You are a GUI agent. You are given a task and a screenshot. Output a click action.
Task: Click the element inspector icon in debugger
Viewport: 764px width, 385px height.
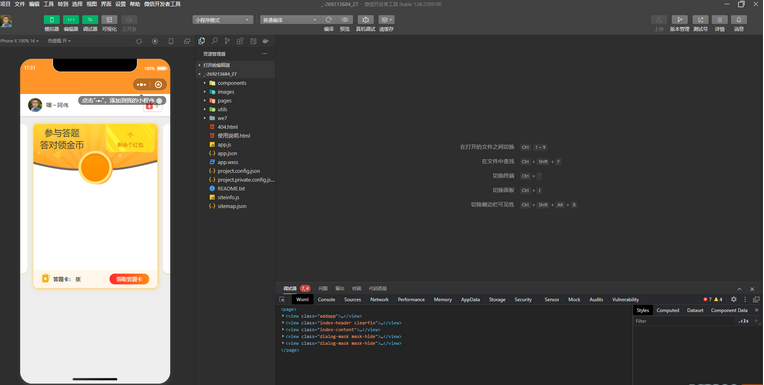pyautogui.click(x=282, y=300)
